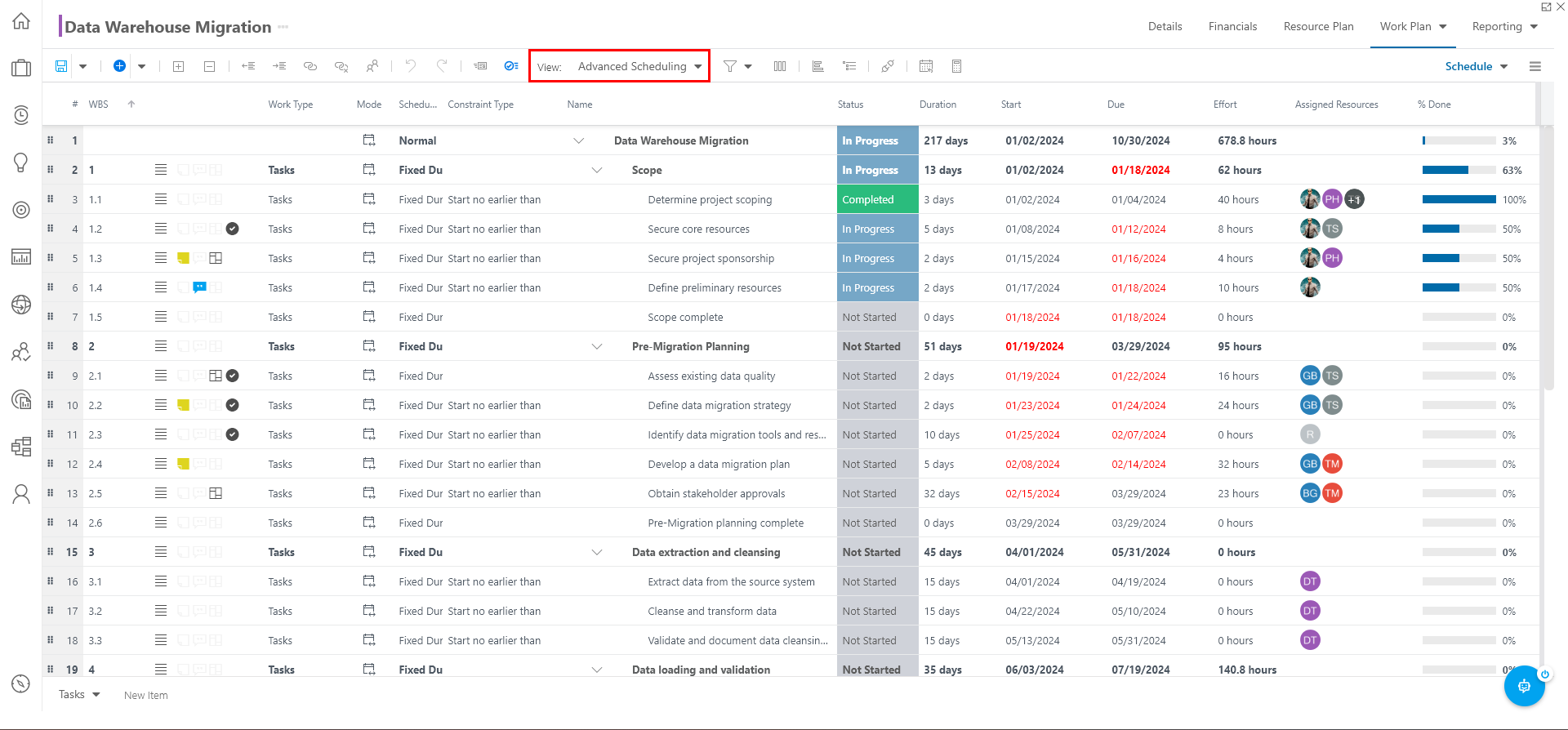Image resolution: width=1568 pixels, height=730 pixels.
Task: Switch to the Resource Plan tab
Action: coord(1318,26)
